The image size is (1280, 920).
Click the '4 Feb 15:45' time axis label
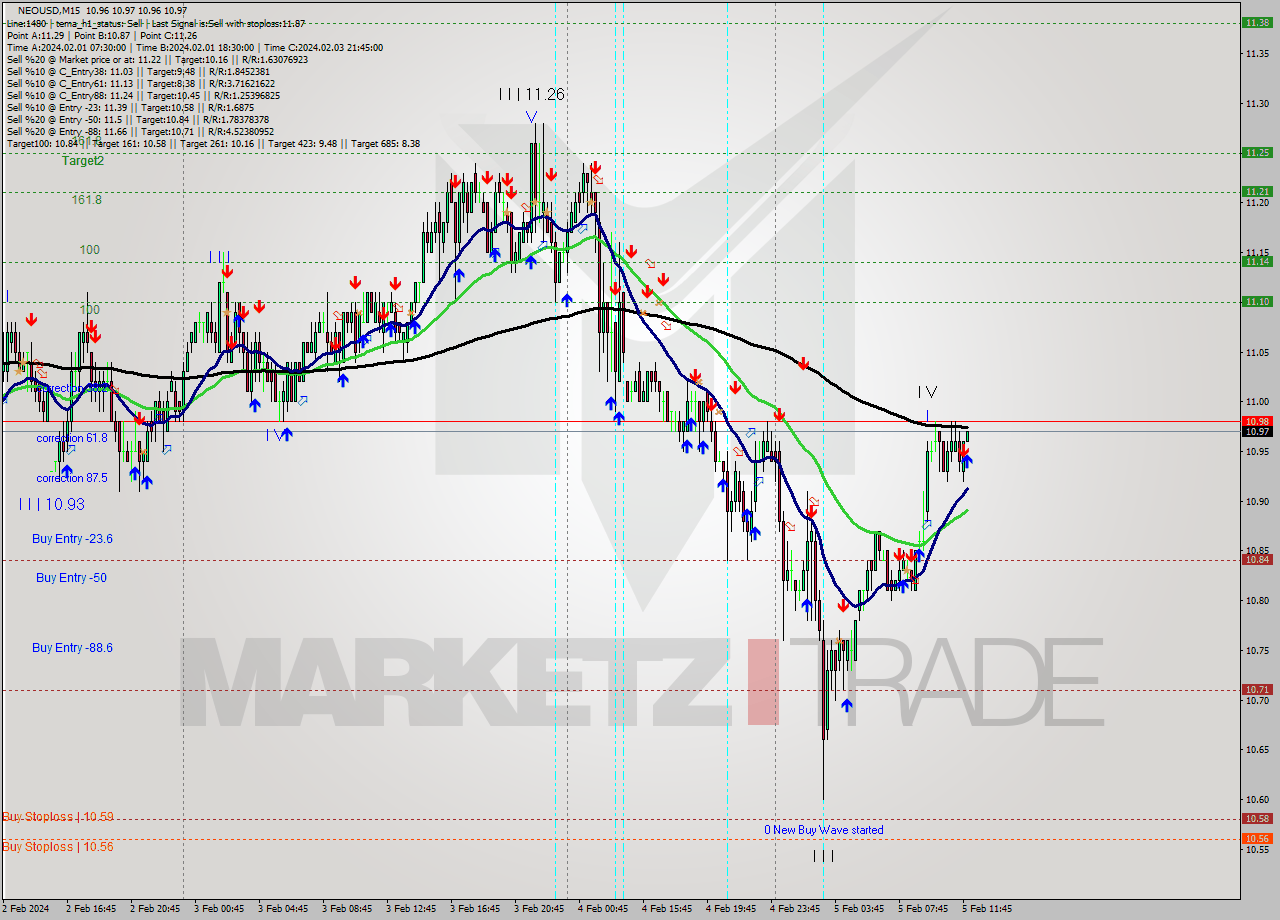666,909
